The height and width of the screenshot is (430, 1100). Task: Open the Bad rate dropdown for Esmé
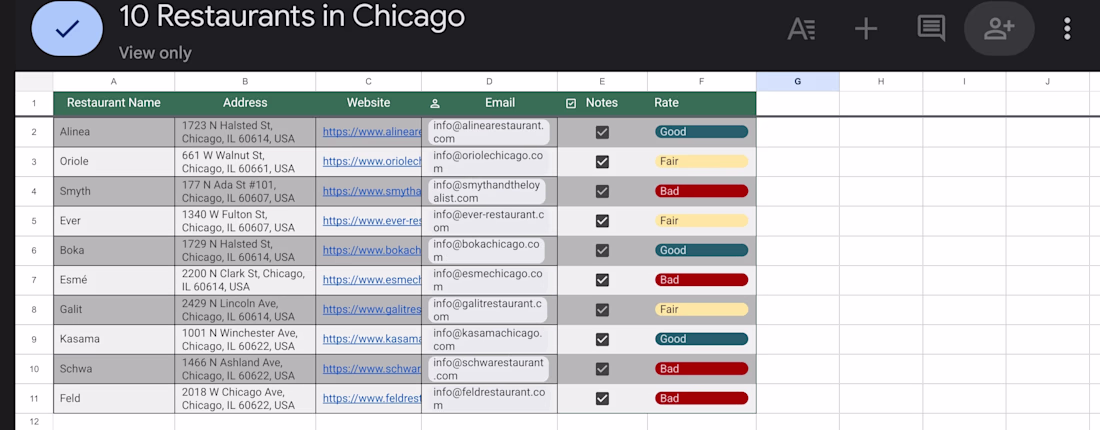(x=702, y=280)
